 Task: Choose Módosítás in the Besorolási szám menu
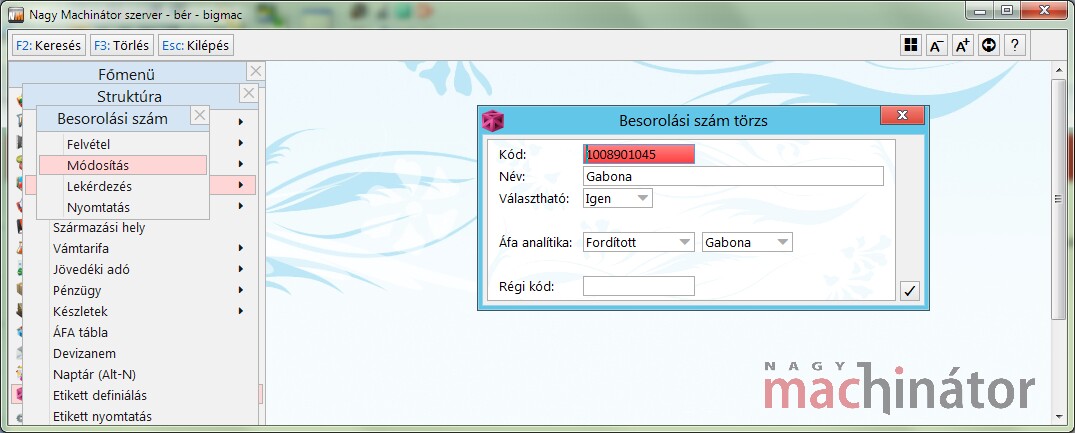123,165
